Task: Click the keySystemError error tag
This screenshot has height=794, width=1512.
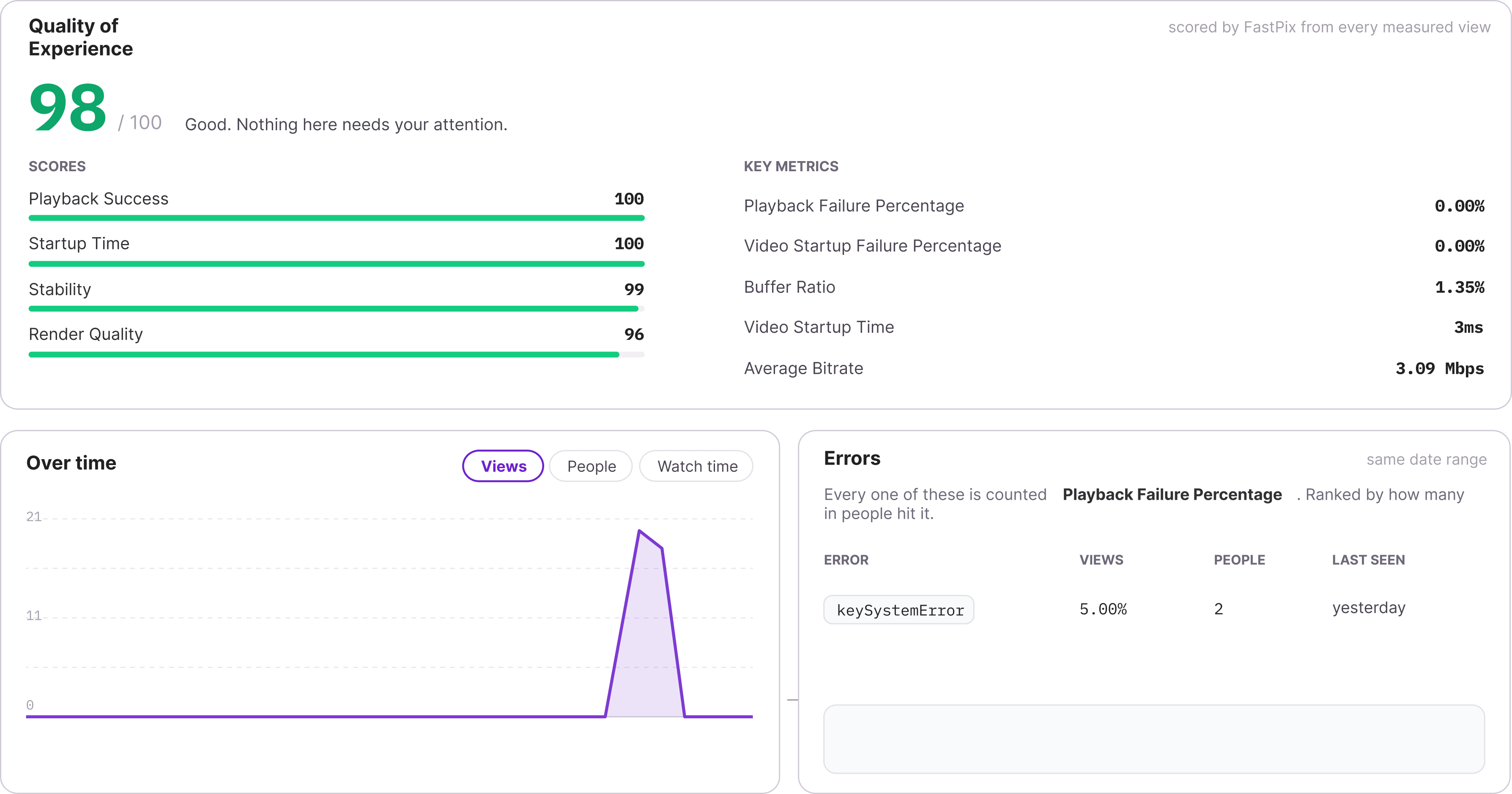Action: coord(899,610)
